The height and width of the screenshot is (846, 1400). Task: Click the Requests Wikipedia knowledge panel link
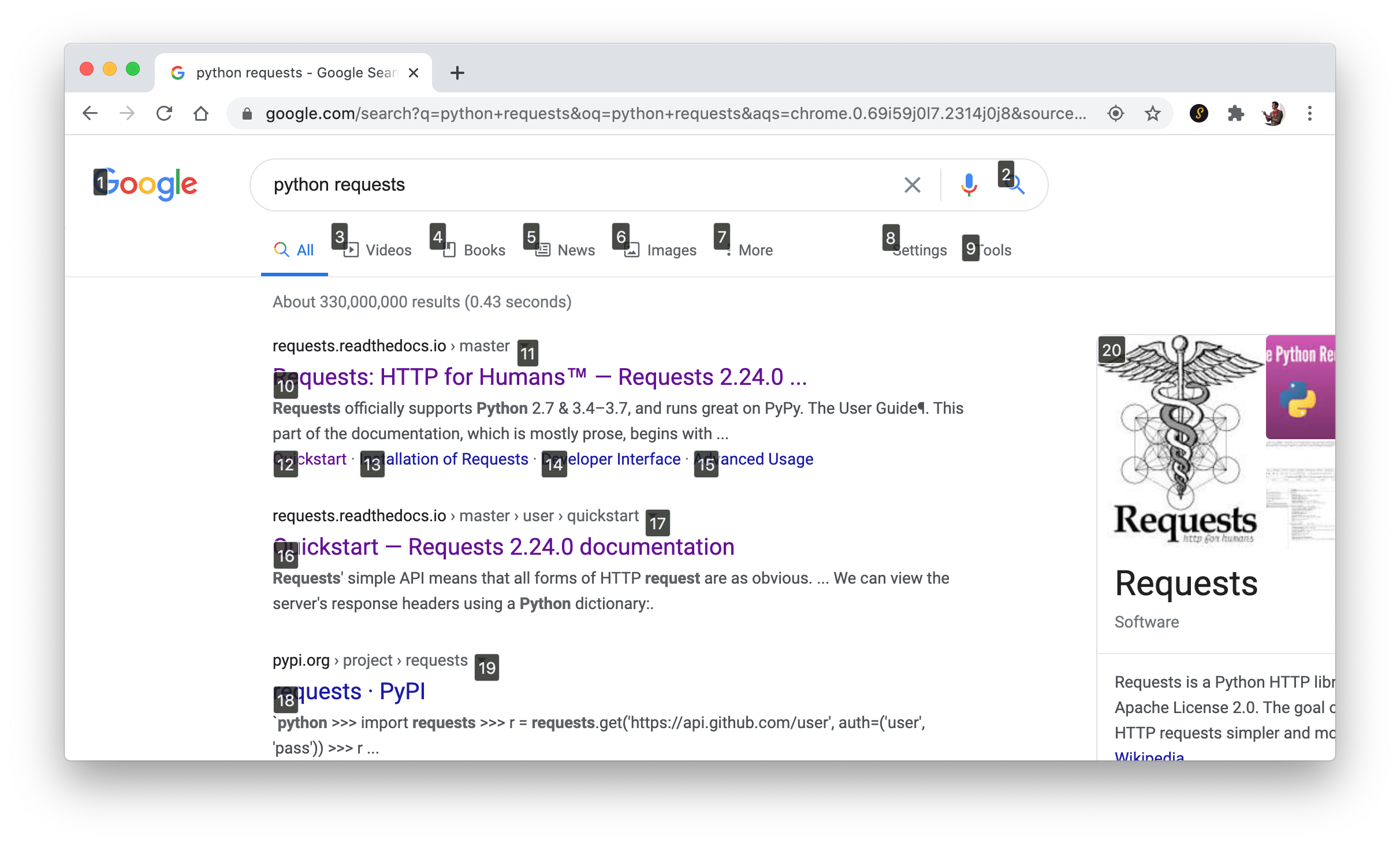pyautogui.click(x=1147, y=756)
